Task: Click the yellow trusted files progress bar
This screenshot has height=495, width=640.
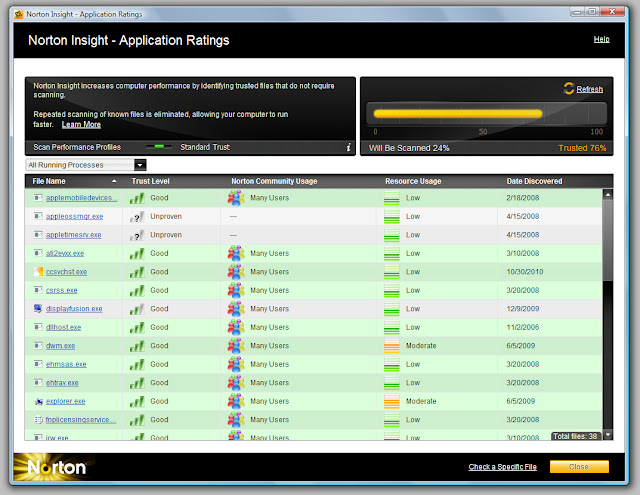Action: pos(458,114)
